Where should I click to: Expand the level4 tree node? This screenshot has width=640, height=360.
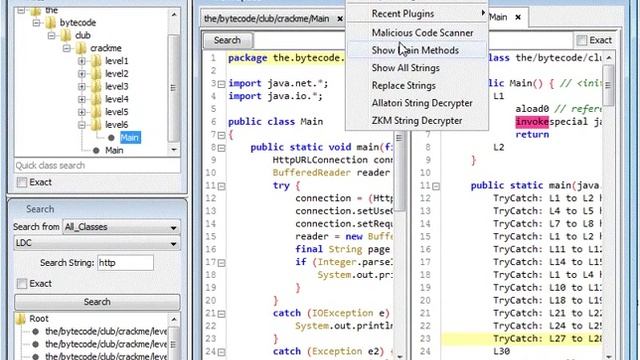[82, 99]
